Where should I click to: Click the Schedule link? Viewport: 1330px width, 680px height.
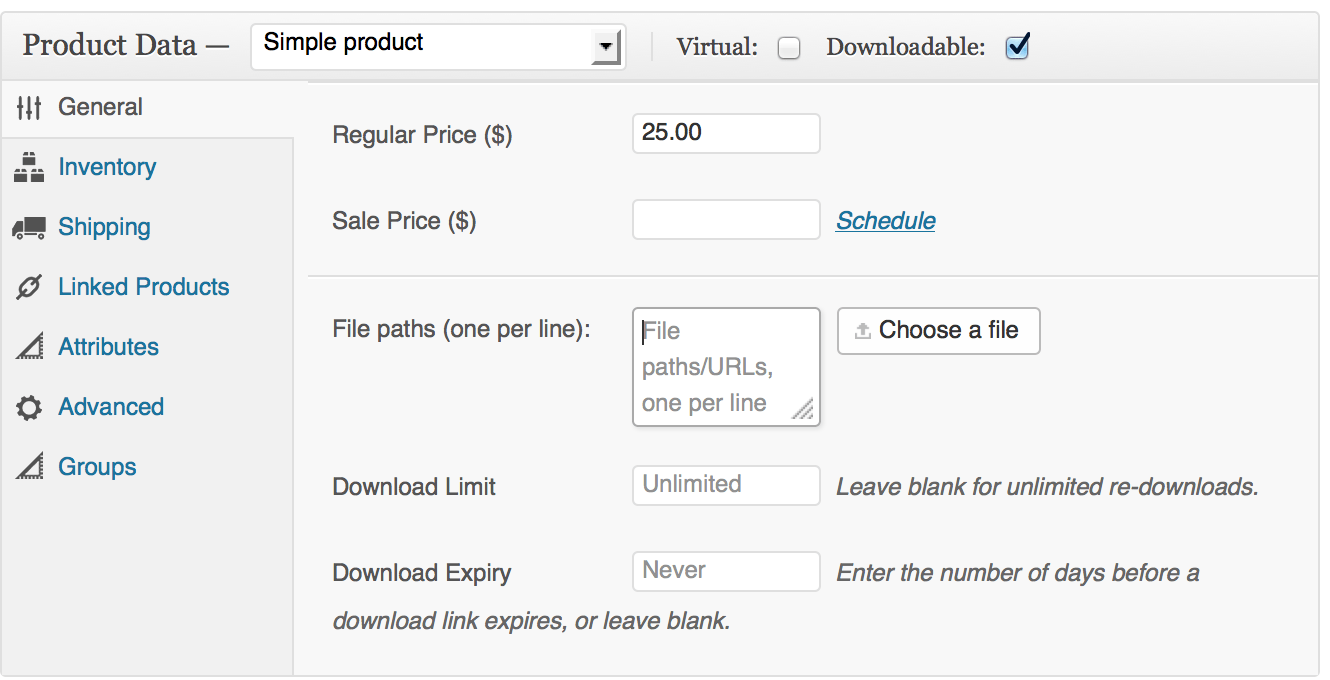point(885,220)
